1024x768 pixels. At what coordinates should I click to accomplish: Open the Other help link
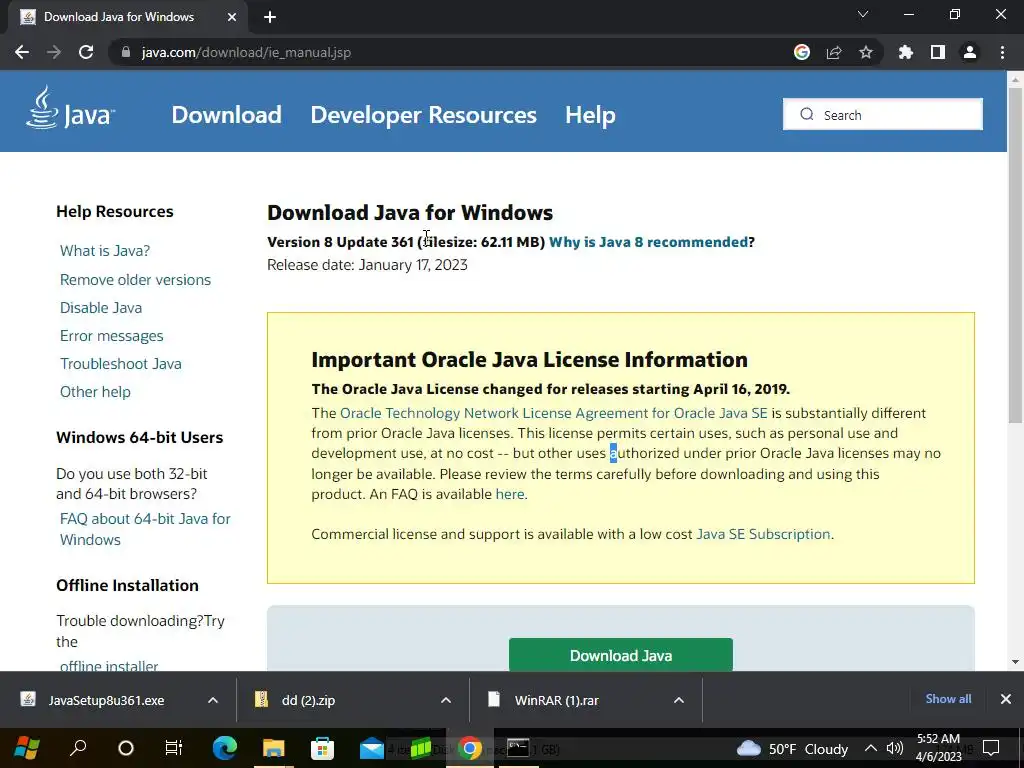point(95,392)
